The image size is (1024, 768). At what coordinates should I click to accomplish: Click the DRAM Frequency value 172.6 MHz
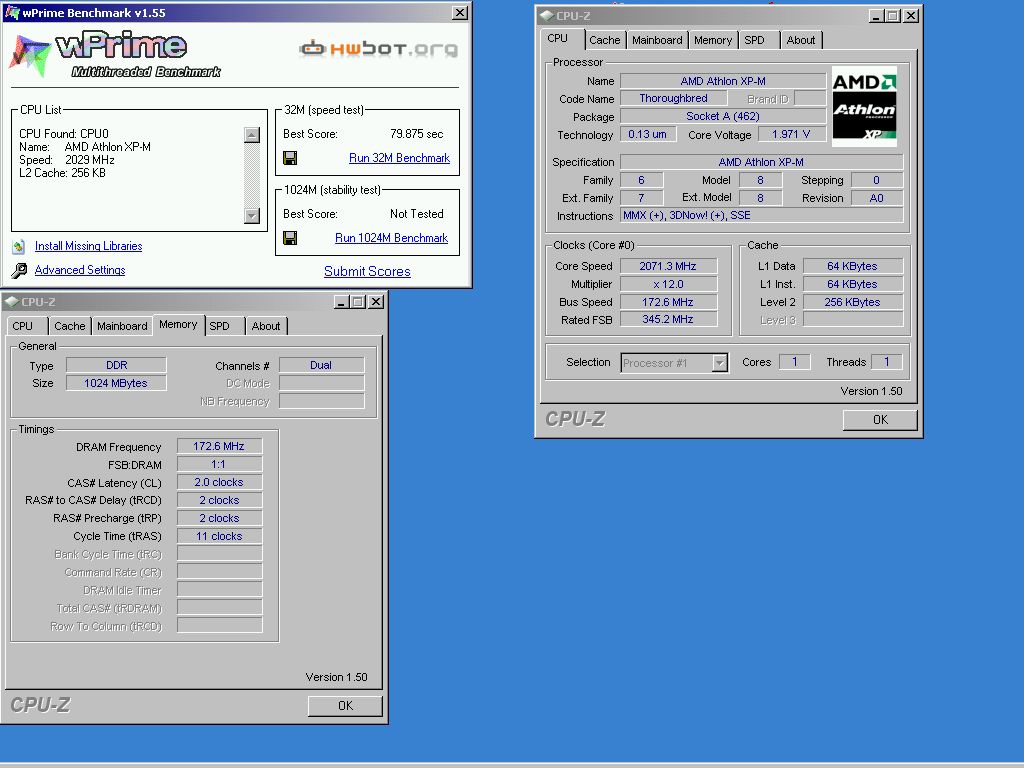coord(219,447)
